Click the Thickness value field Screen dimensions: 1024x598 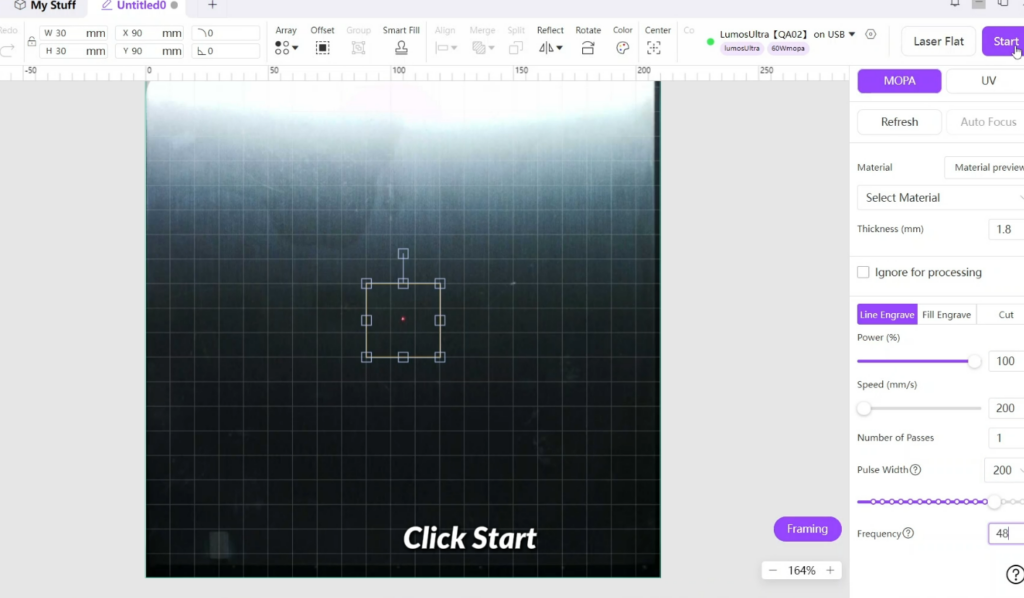coord(1006,229)
